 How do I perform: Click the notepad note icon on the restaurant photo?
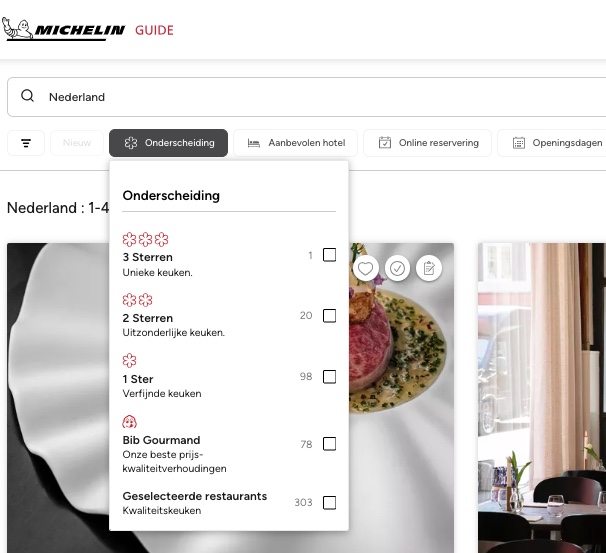429,268
